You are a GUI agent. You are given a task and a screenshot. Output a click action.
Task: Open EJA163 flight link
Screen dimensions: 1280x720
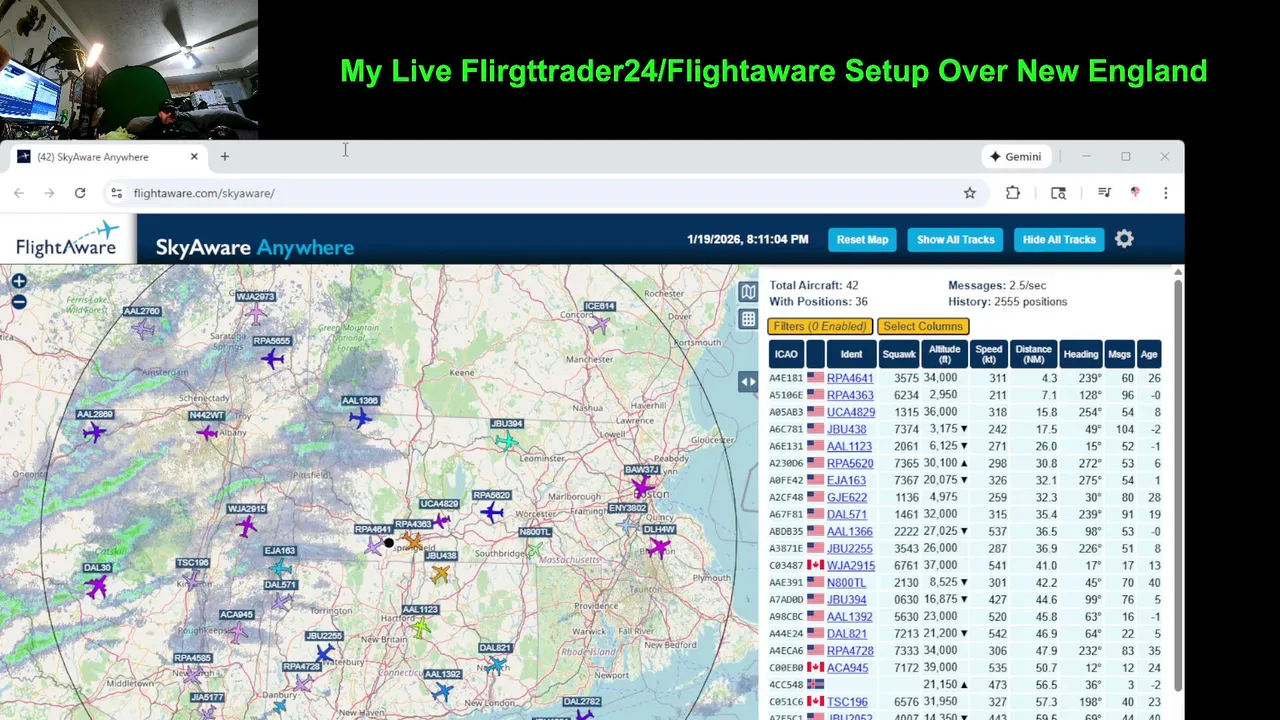point(846,480)
